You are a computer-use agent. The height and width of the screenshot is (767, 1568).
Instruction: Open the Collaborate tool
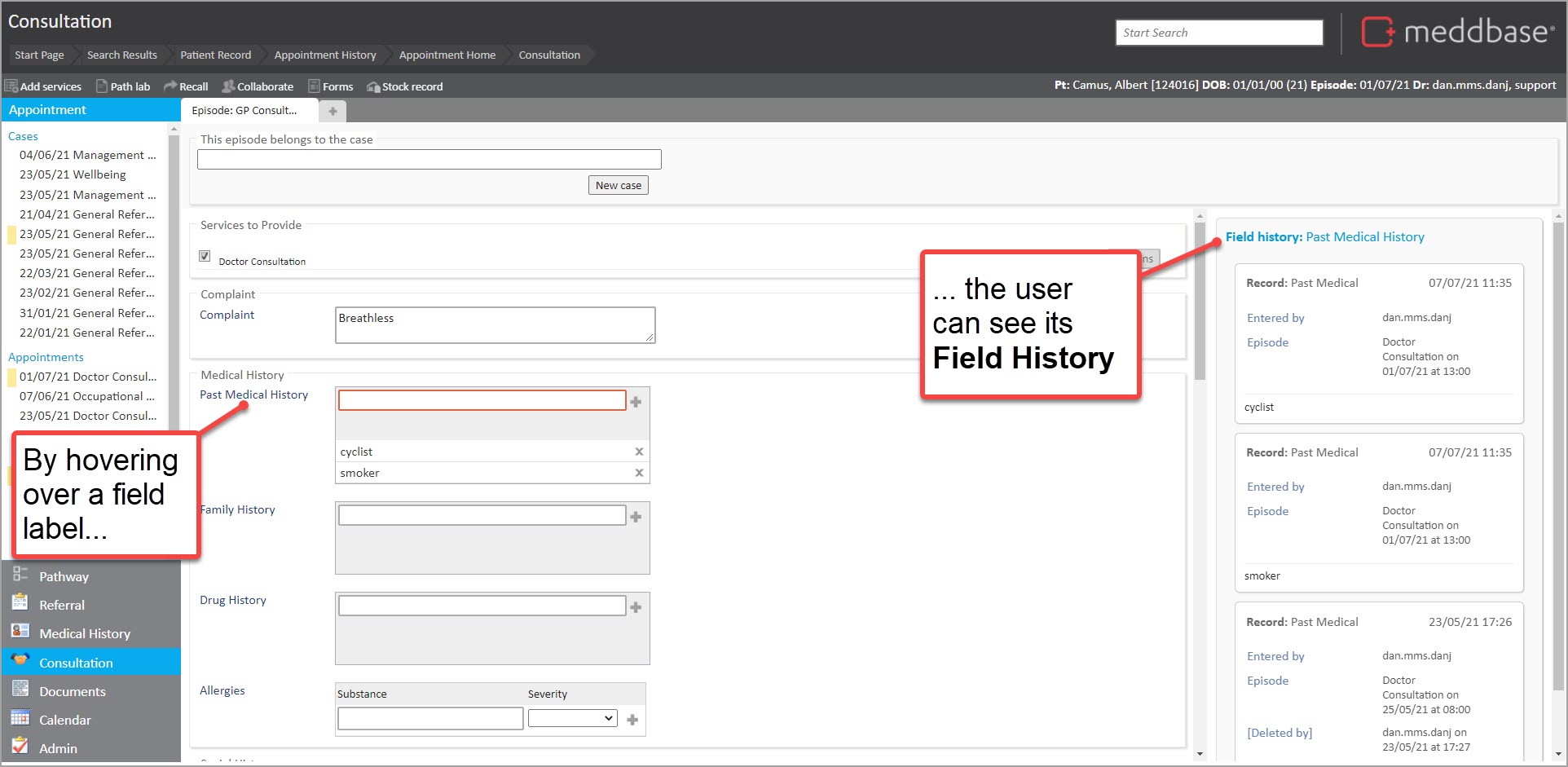pos(258,86)
